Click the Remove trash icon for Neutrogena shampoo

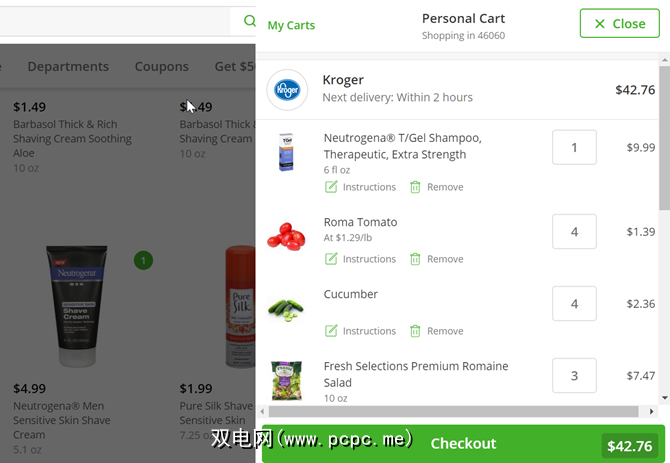[415, 187]
